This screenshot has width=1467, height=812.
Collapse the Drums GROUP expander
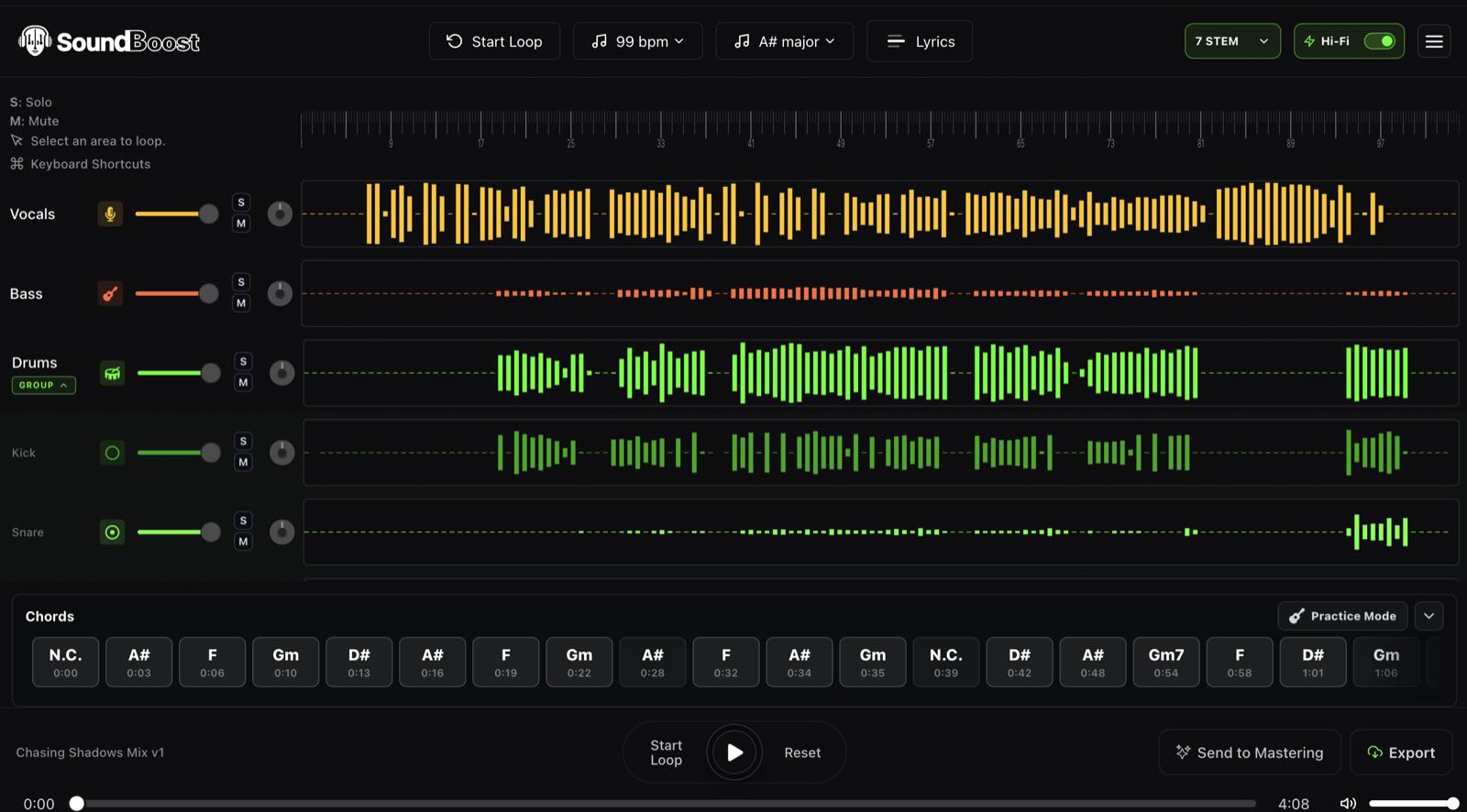(x=43, y=385)
